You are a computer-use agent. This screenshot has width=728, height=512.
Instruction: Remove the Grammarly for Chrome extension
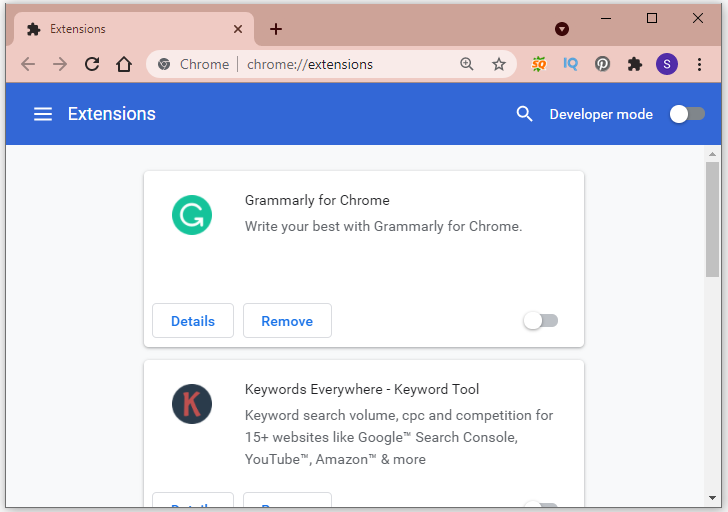coord(287,321)
